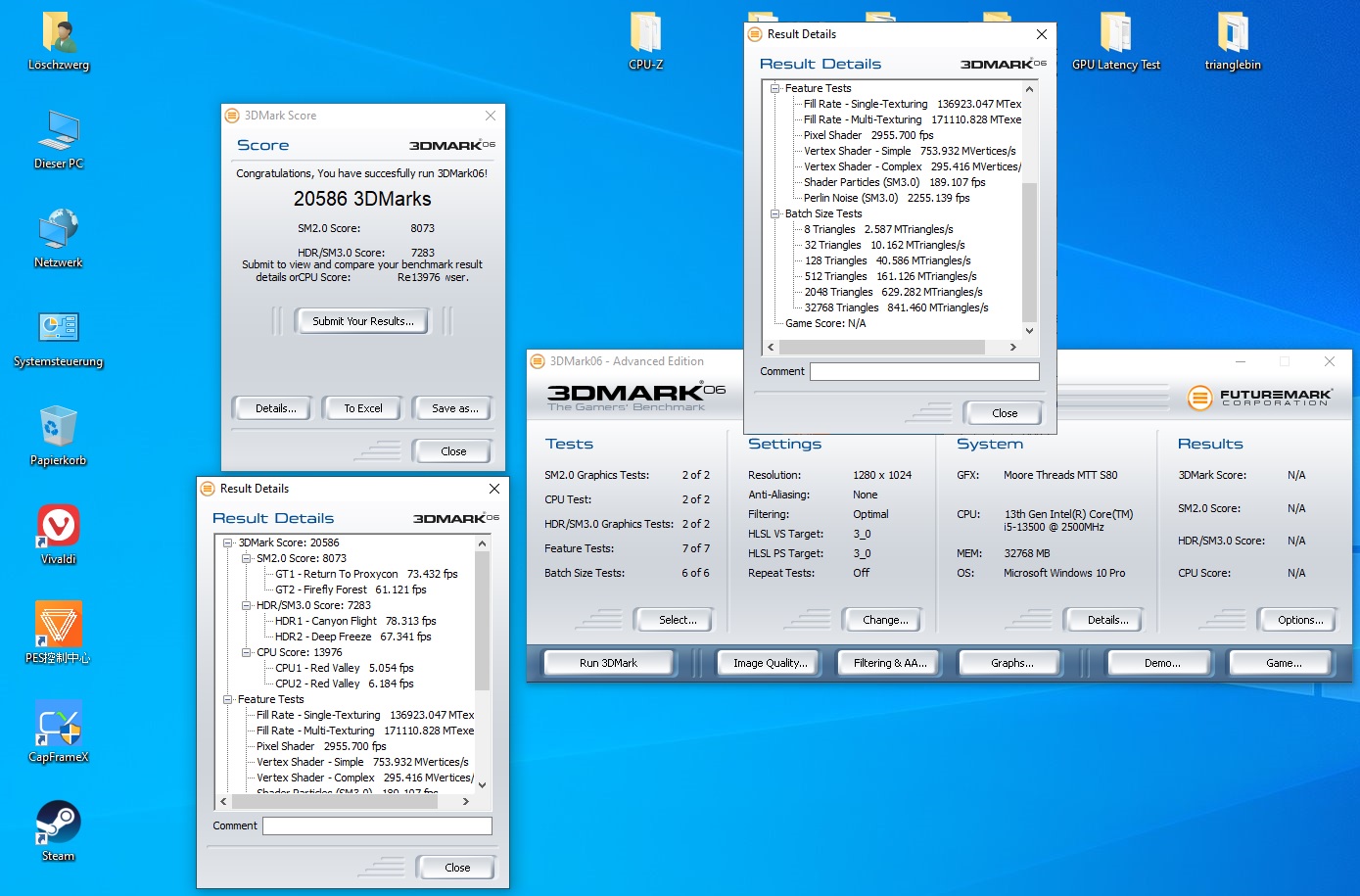Click Save as in Score window
Screen dimensions: 1360x896
coord(453,408)
